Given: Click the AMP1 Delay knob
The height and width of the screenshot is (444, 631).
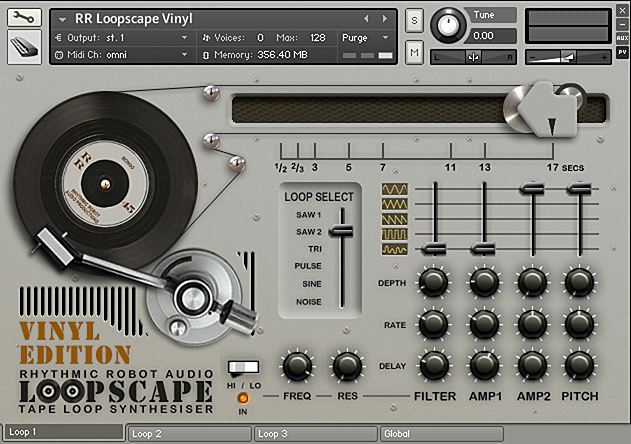Looking at the screenshot, I should point(484,366).
